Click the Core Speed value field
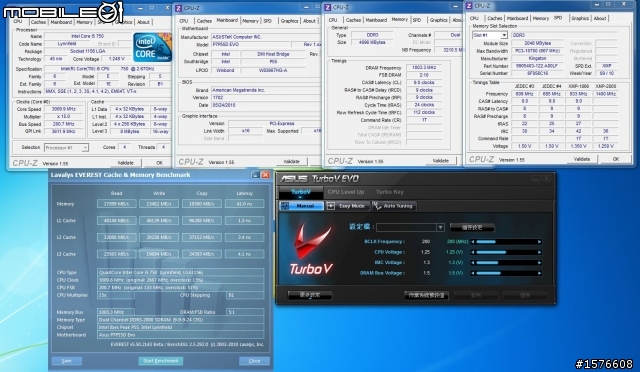Viewport: 640px width, 372px height. point(63,109)
